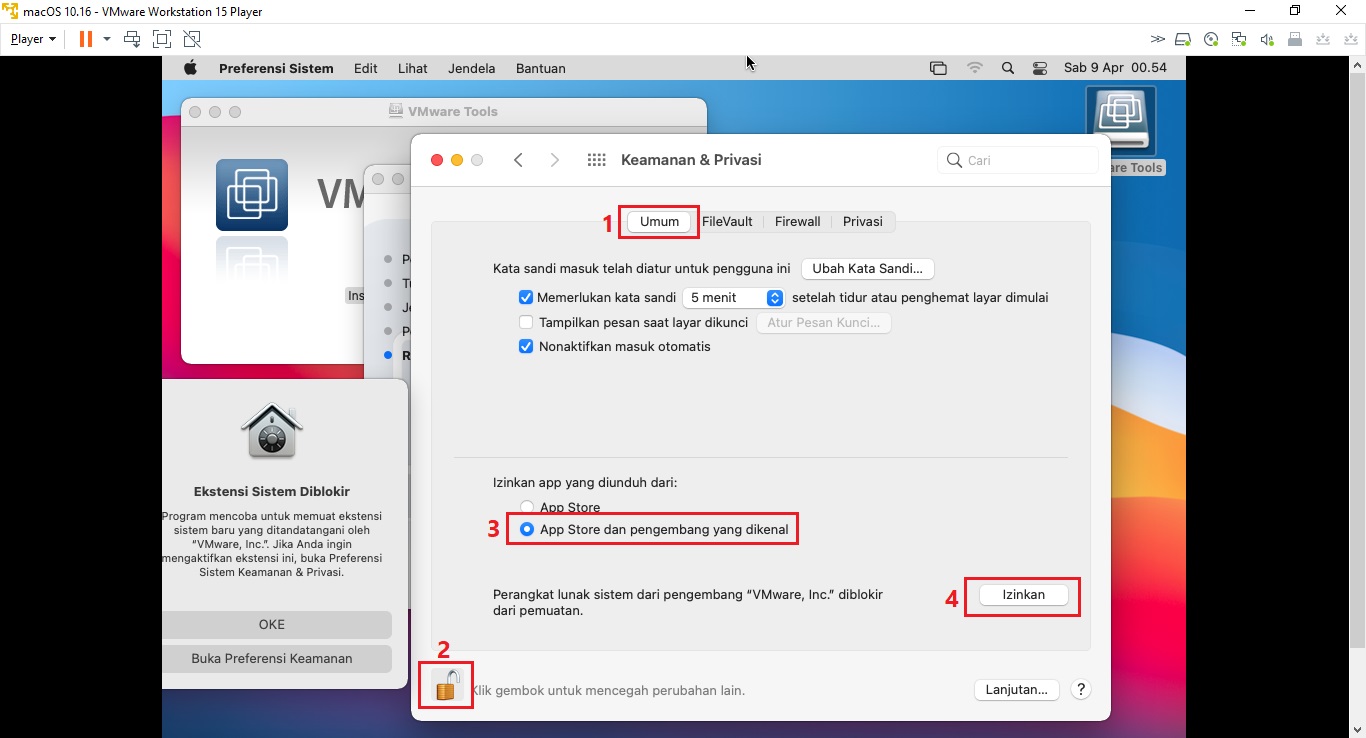1366x738 pixels.
Task: Expand hidden devices with double chevron
Action: point(1157,39)
